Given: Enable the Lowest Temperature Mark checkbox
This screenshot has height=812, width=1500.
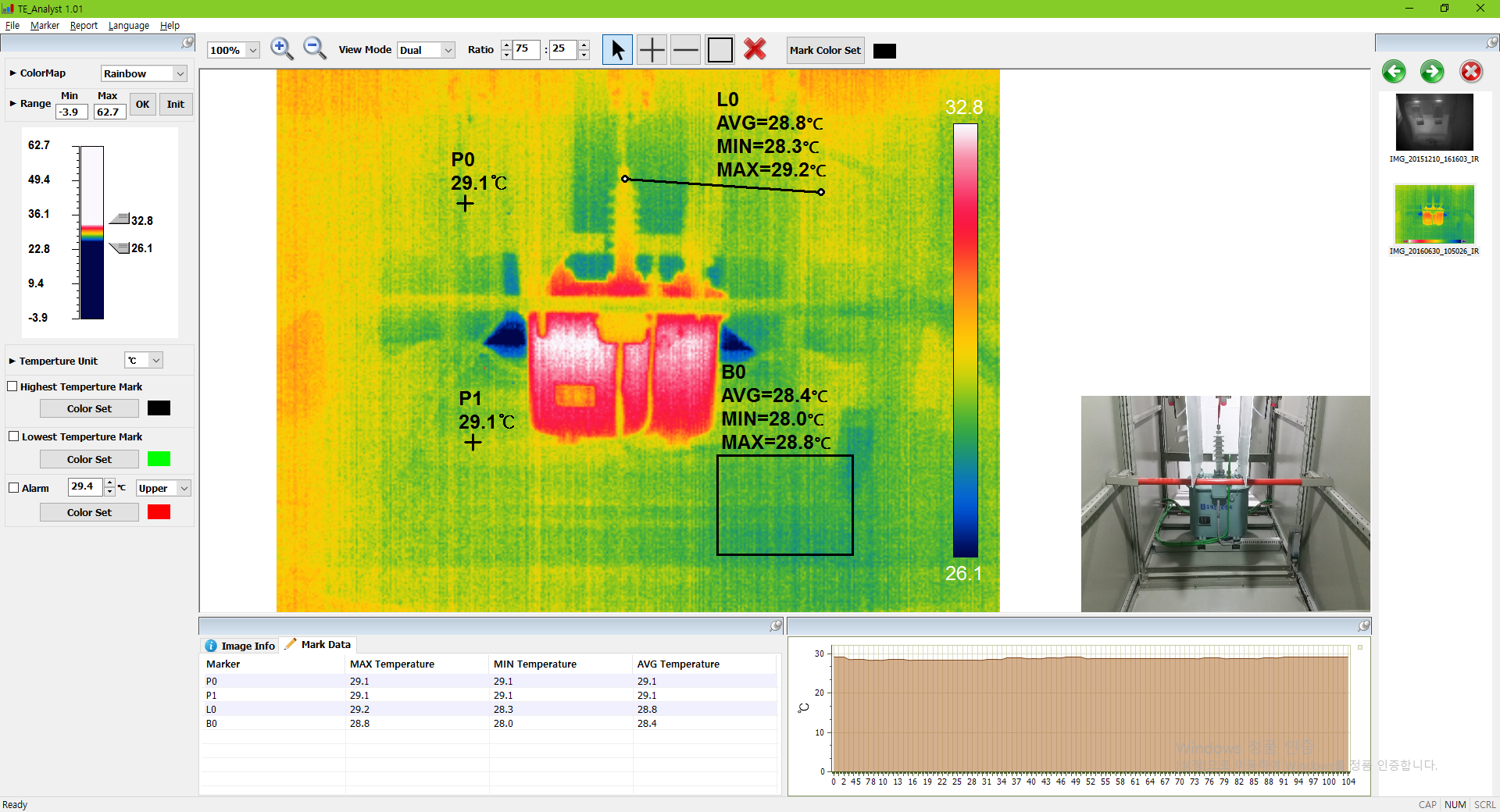Looking at the screenshot, I should [x=13, y=436].
